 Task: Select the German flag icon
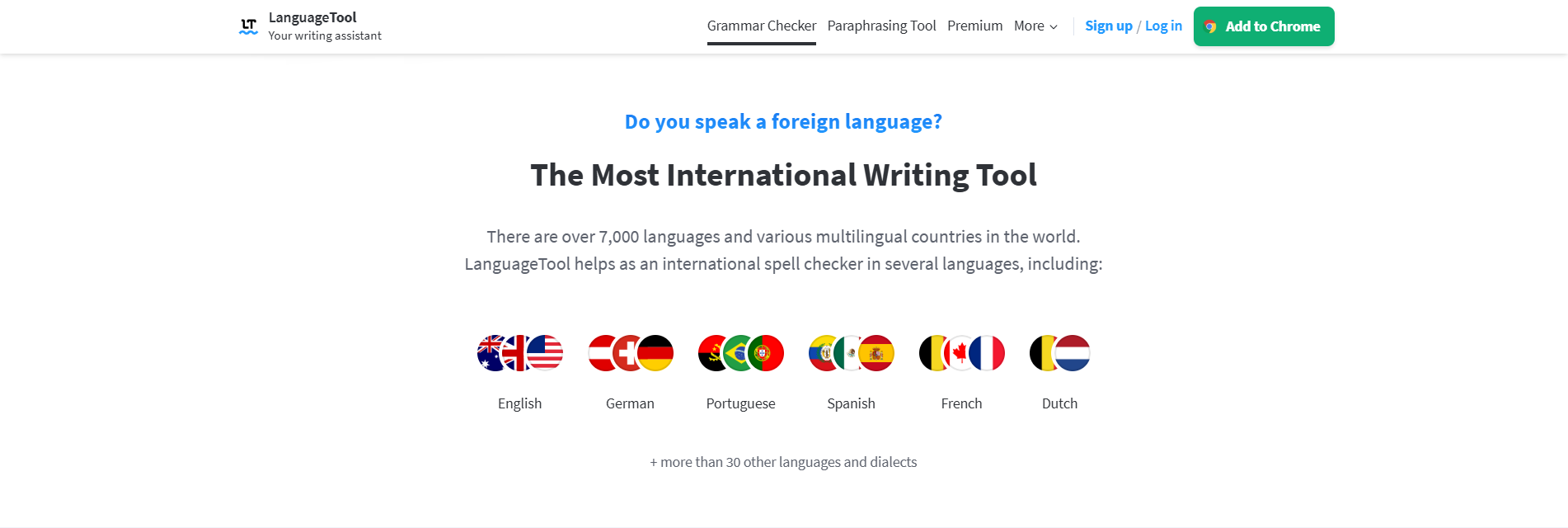coord(656,353)
